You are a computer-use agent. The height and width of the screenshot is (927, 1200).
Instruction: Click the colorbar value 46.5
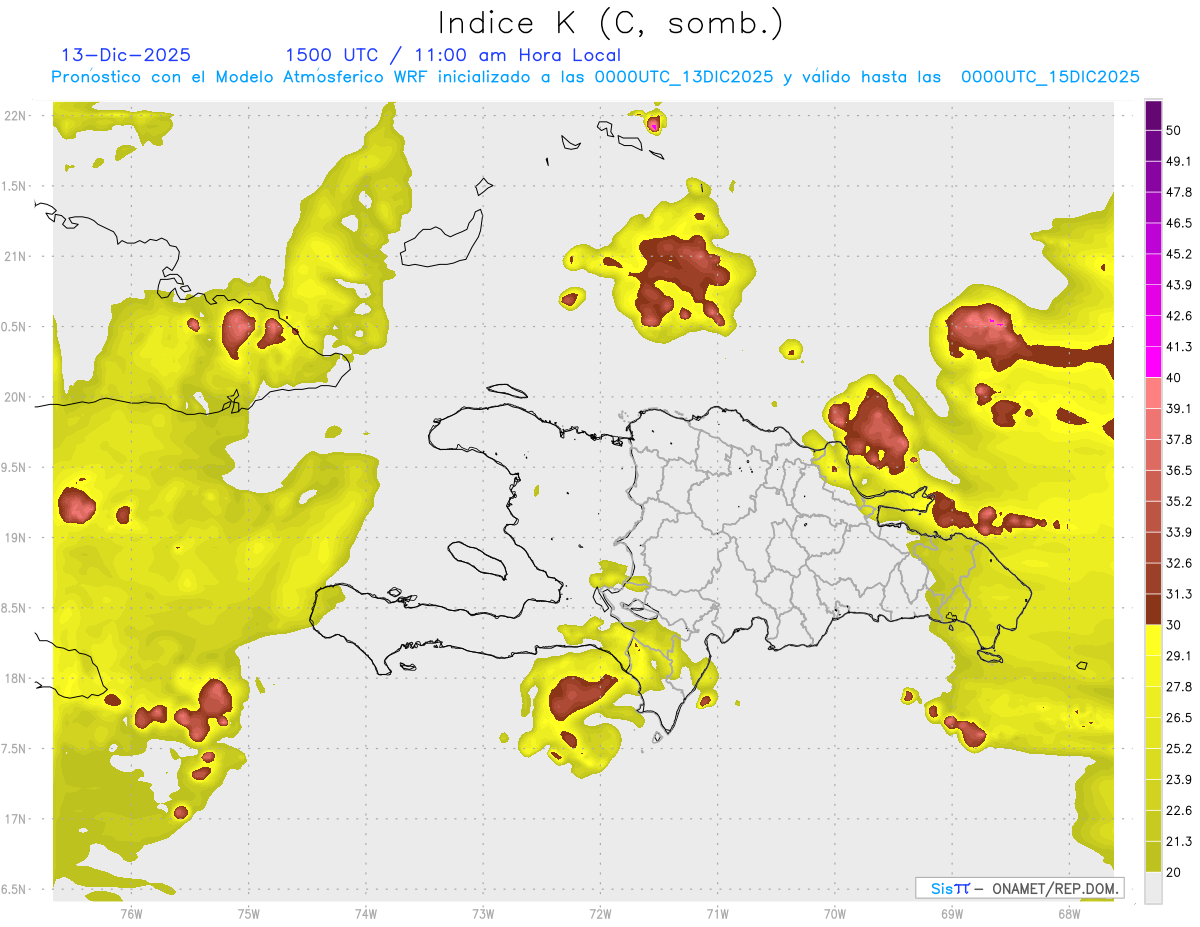[x=1180, y=223]
